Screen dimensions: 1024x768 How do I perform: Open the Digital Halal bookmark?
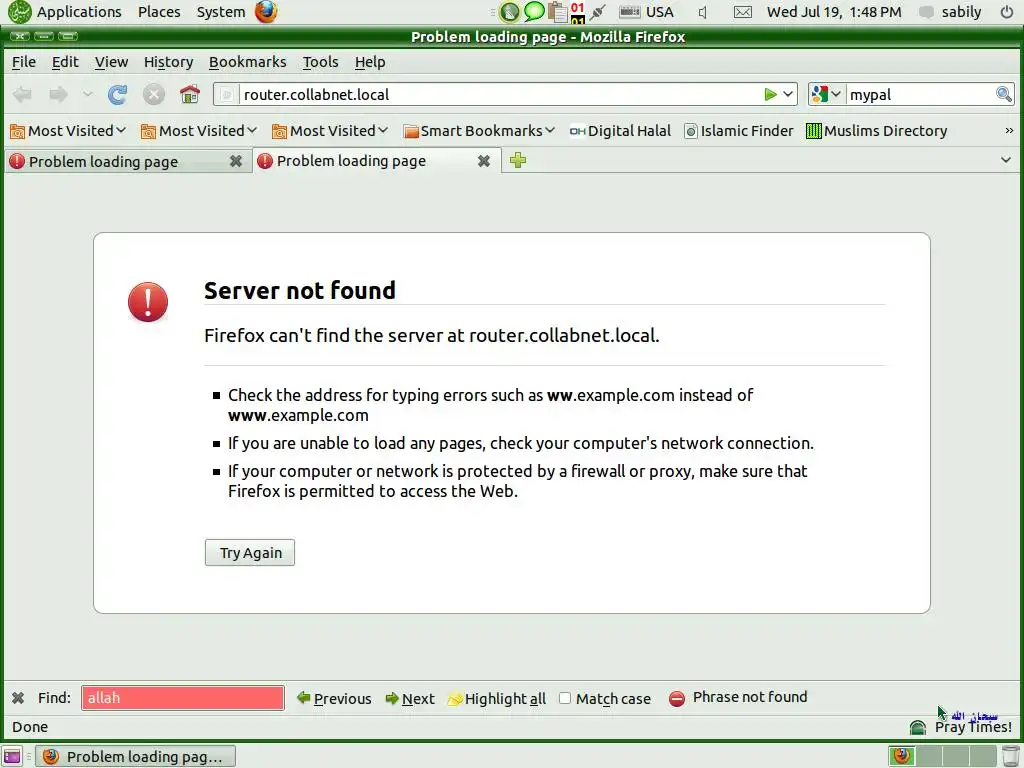tap(620, 131)
